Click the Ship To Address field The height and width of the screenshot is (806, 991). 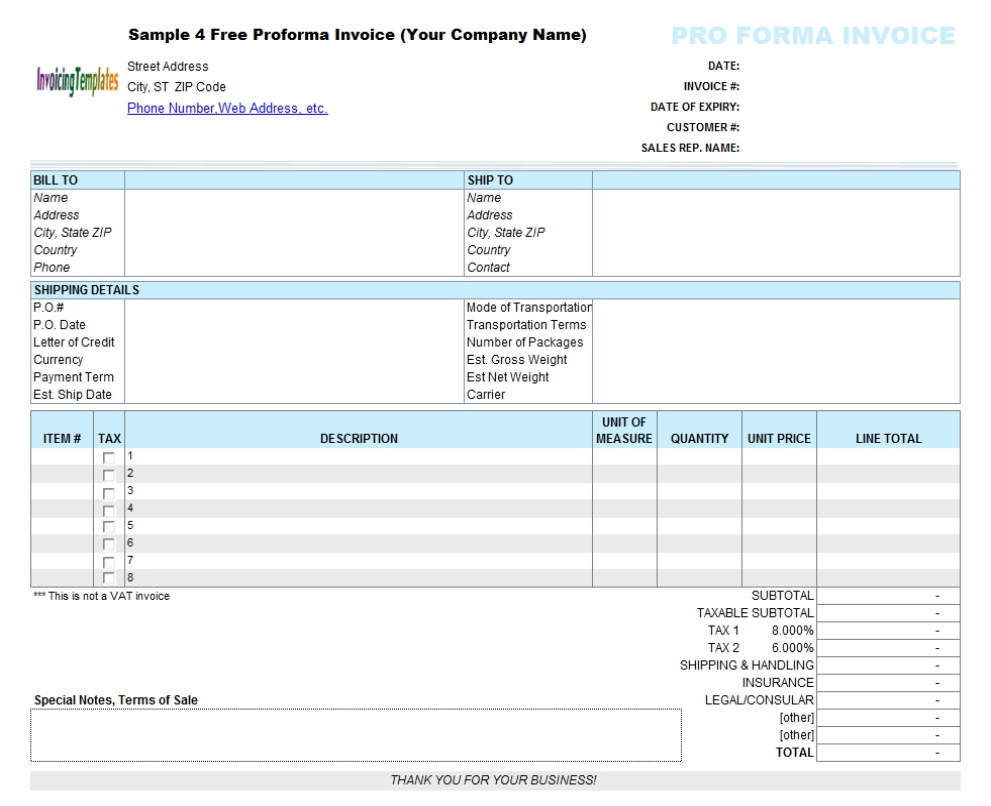click(775, 215)
